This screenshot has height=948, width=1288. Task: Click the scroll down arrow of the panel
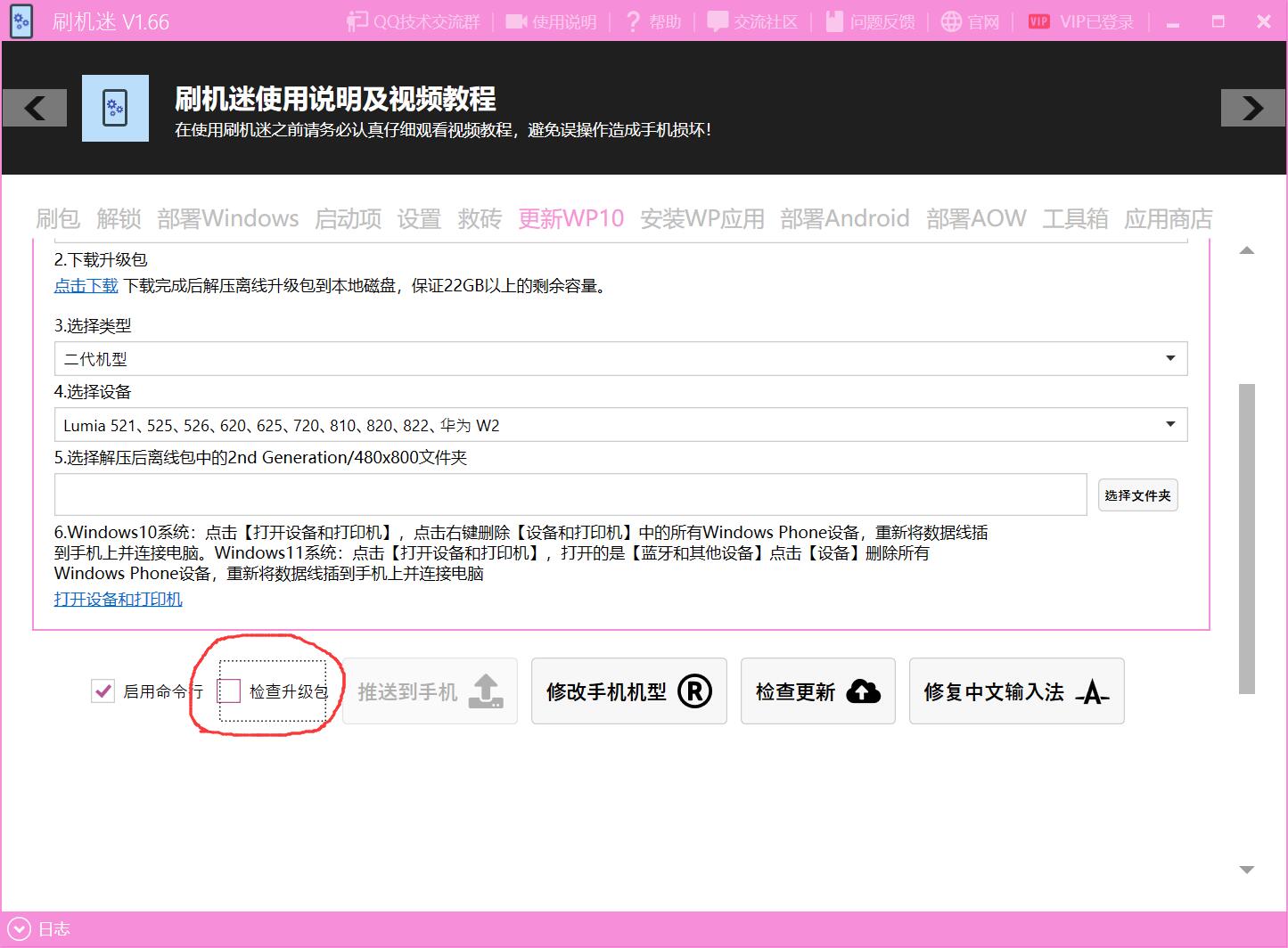tap(1247, 870)
